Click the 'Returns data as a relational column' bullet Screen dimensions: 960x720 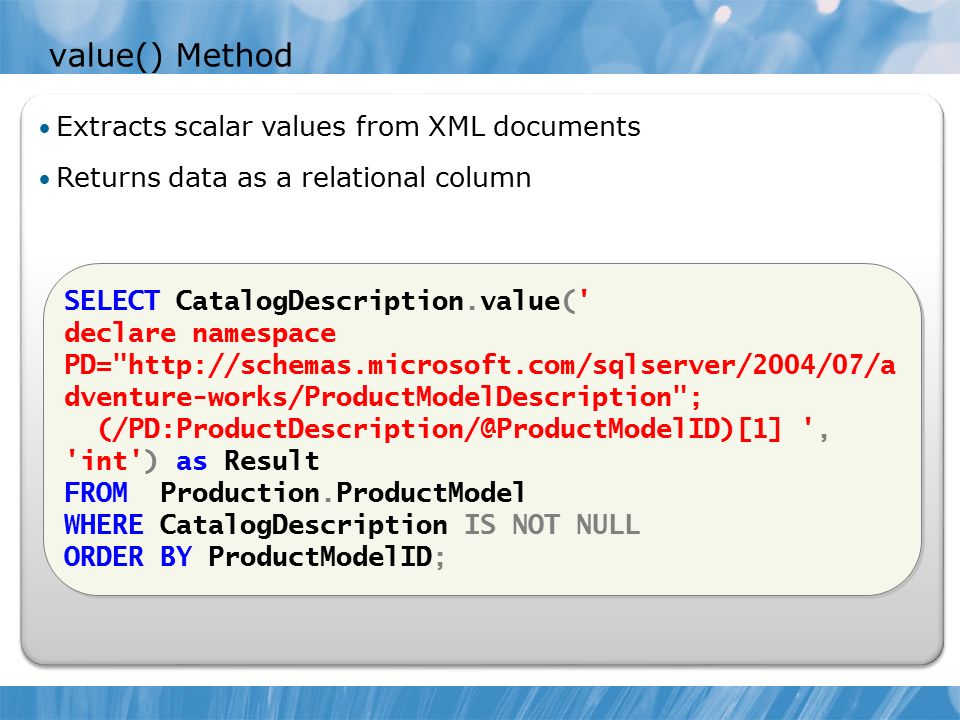pyautogui.click(x=294, y=178)
